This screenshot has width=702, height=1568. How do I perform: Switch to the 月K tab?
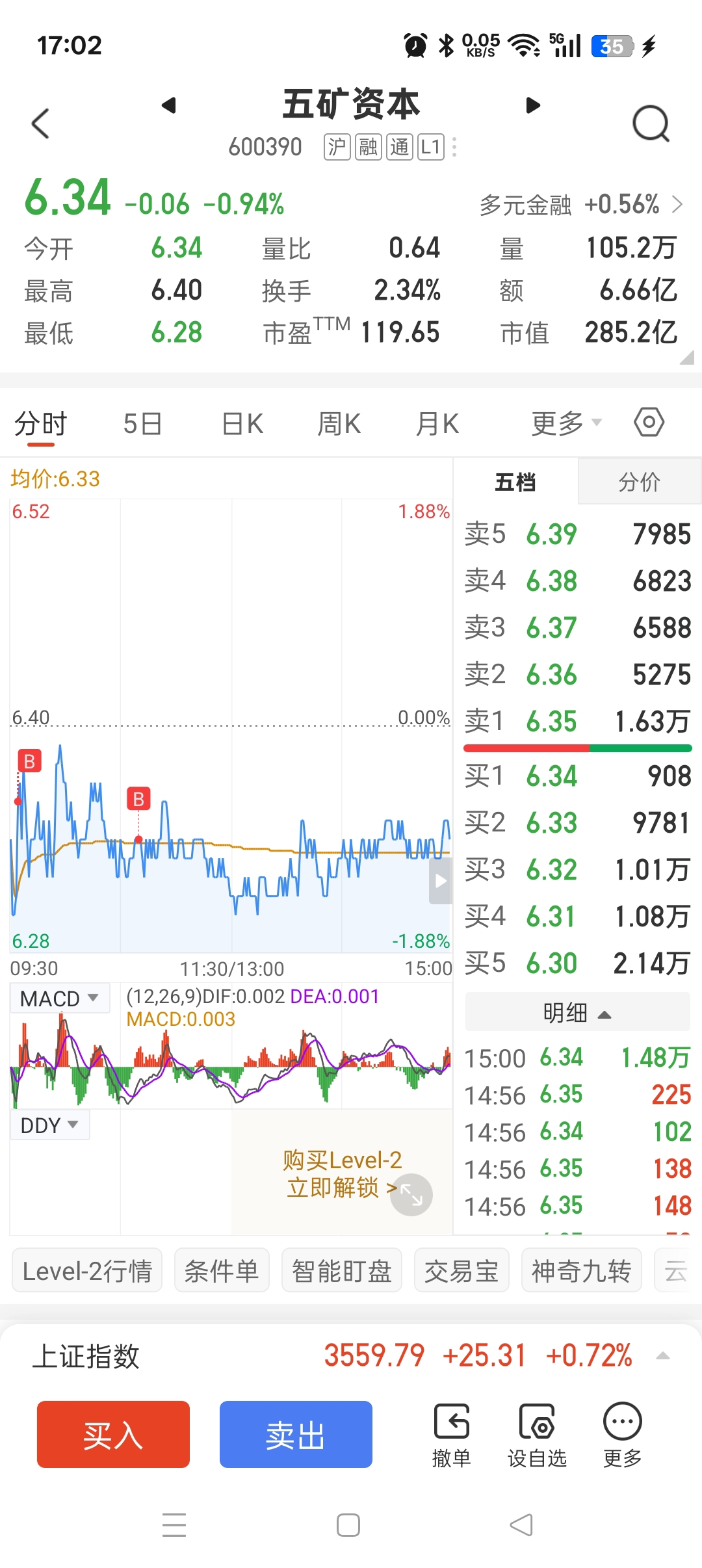[437, 424]
